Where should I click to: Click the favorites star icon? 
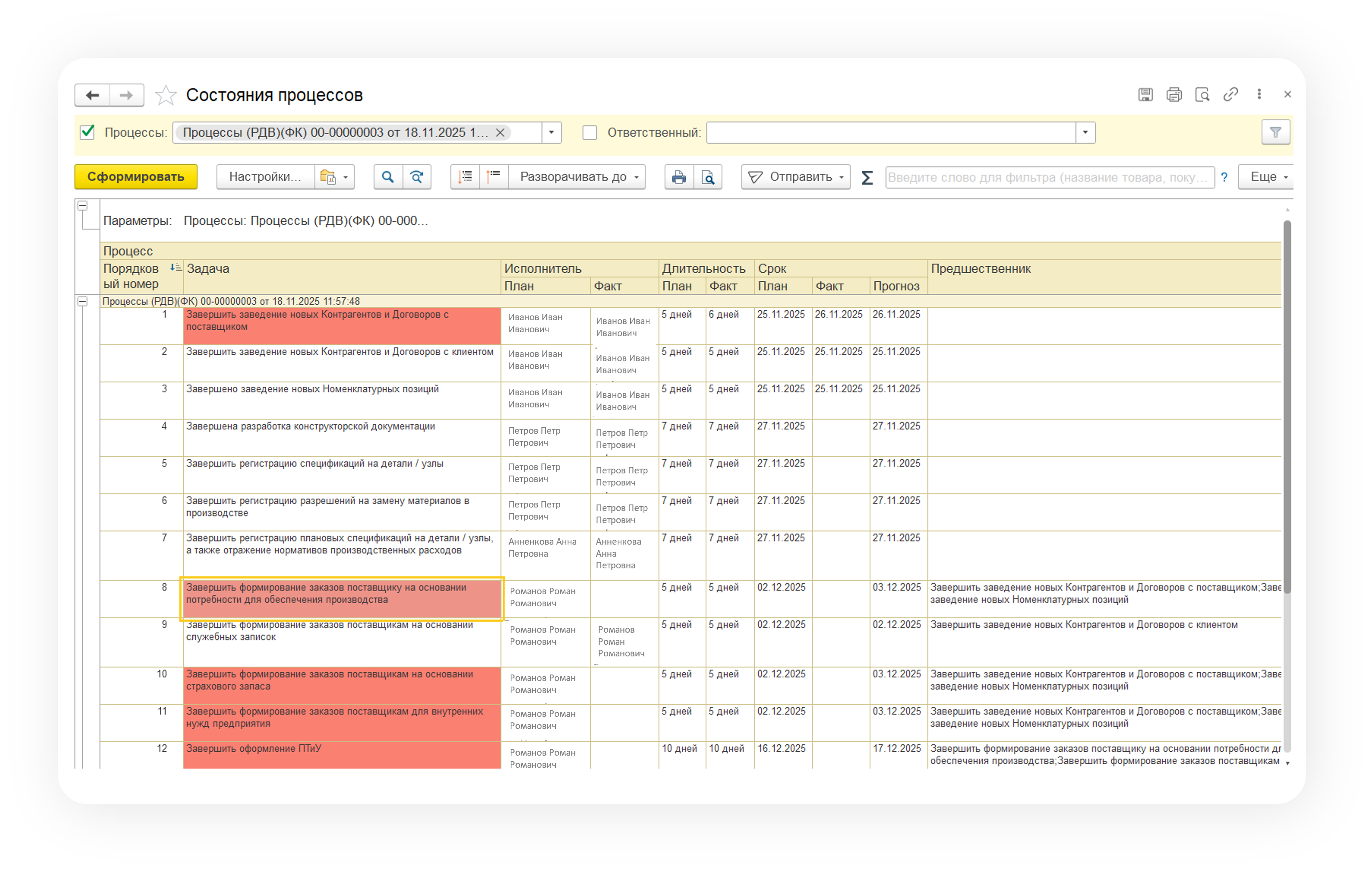(x=166, y=95)
